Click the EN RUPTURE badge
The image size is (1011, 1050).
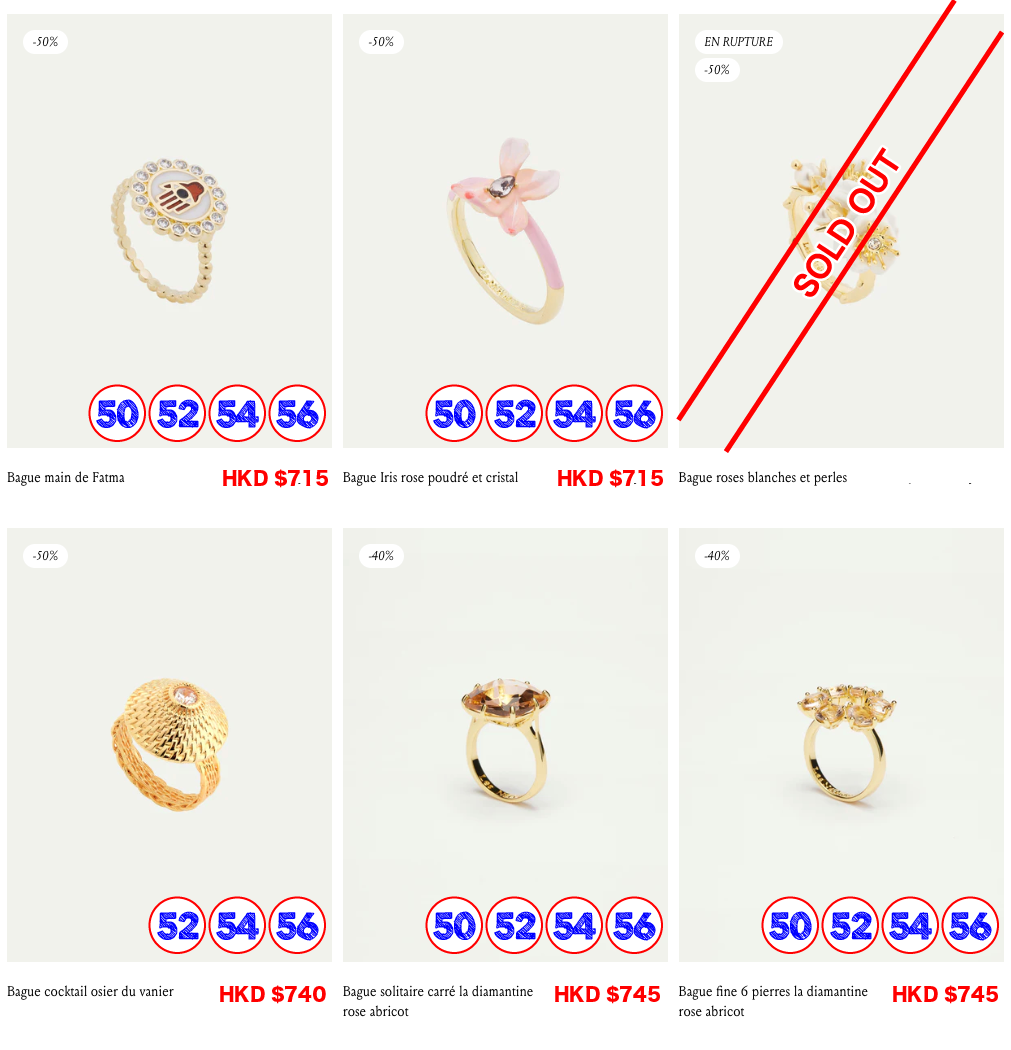[x=738, y=42]
